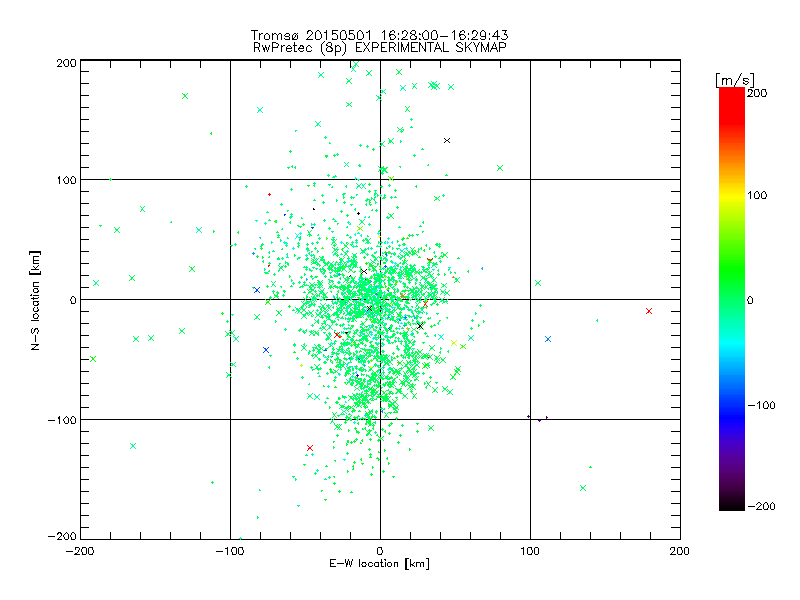This screenshot has height=600, width=800.
Task: Click the x-axis tick label '-200'
Action: click(x=80, y=551)
